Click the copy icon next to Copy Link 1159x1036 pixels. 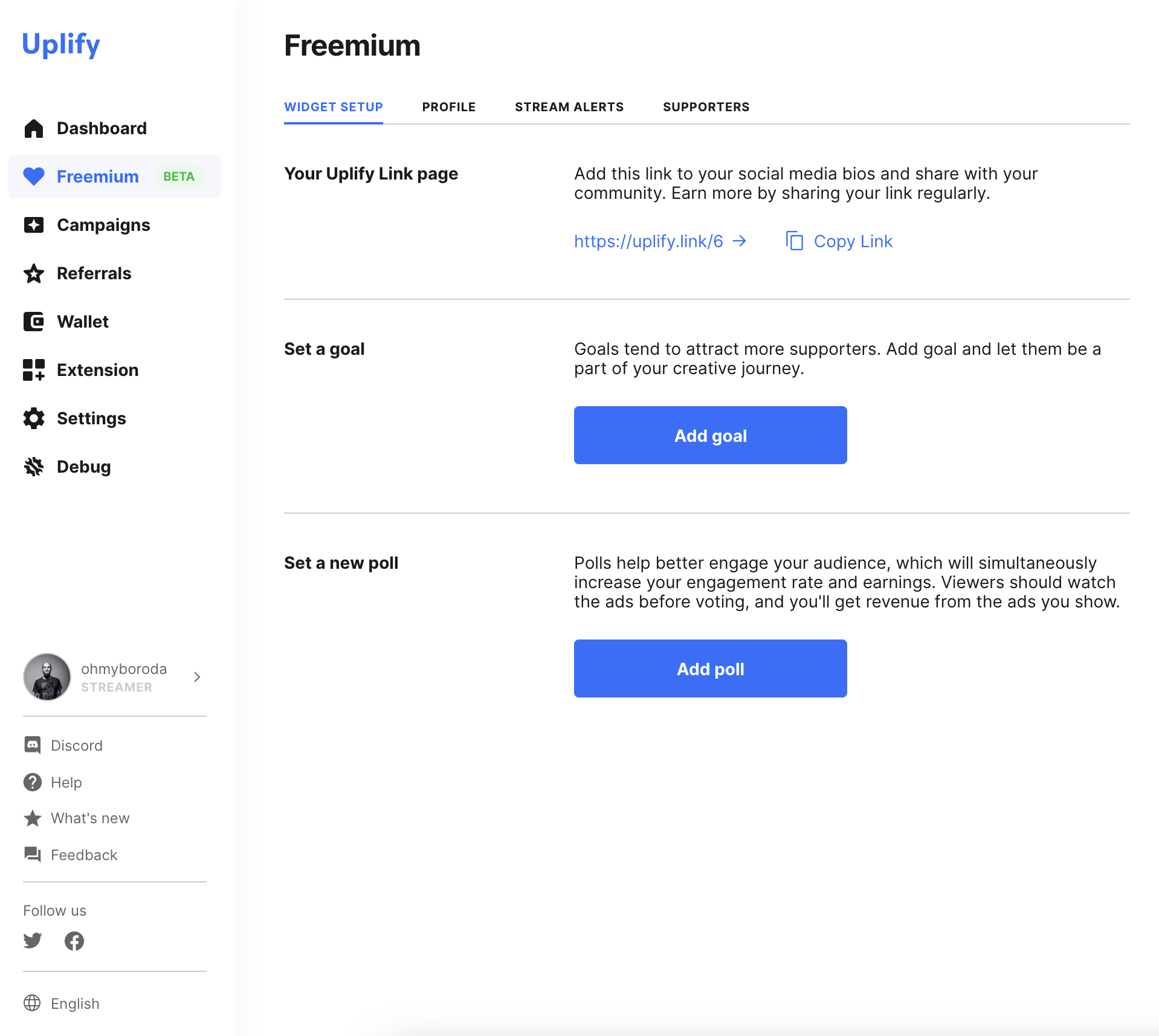pyautogui.click(x=795, y=241)
